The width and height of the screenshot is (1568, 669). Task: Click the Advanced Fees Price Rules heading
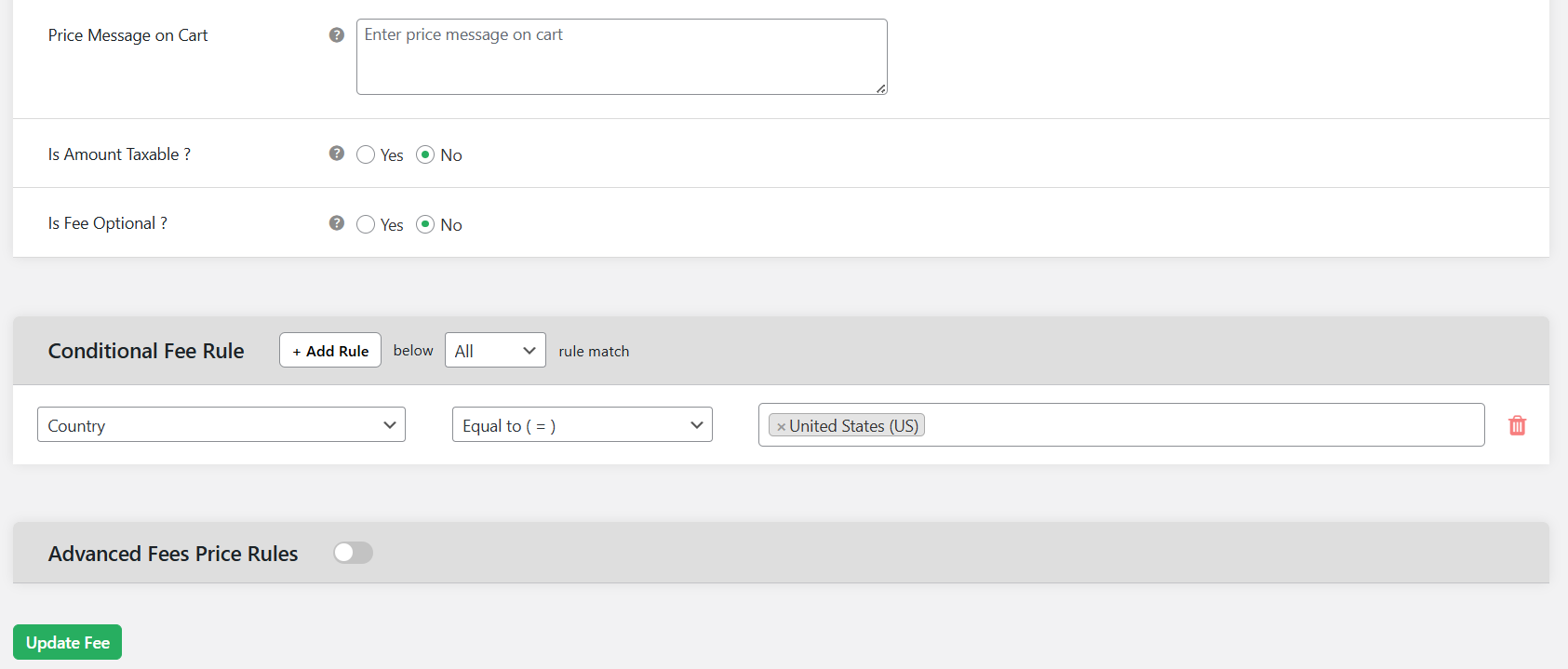tap(173, 554)
